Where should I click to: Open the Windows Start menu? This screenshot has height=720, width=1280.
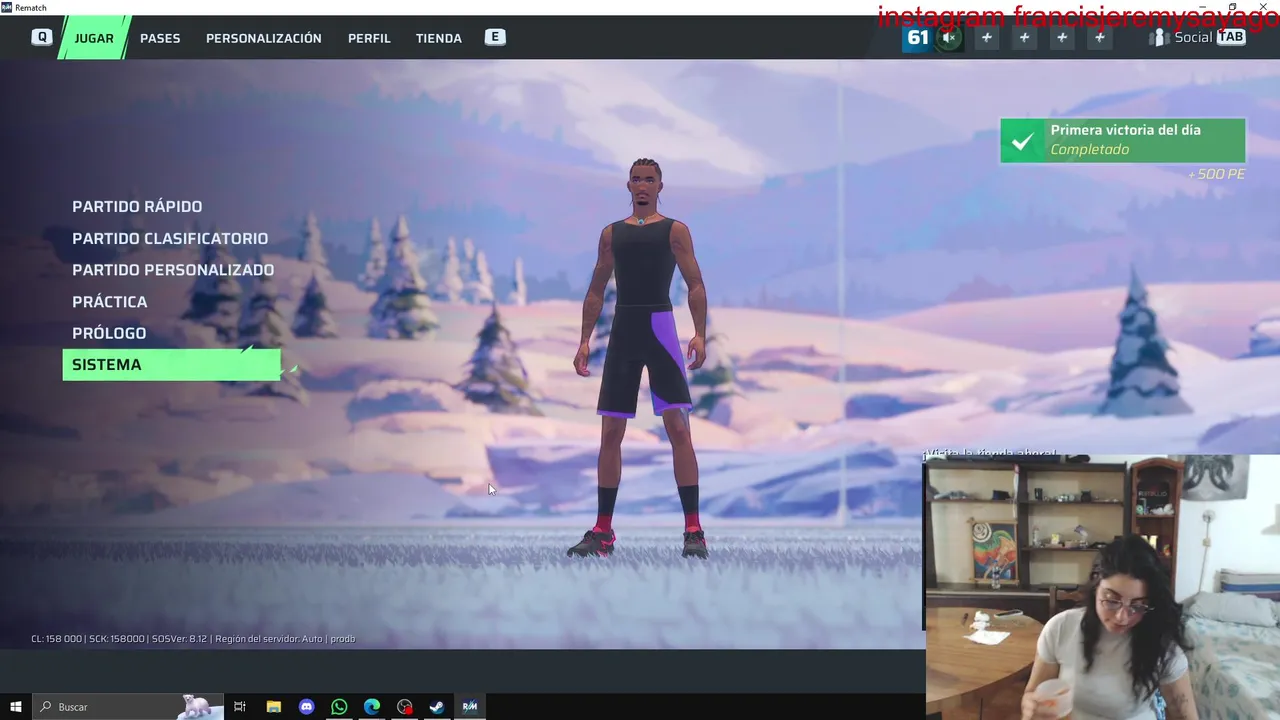(x=15, y=707)
